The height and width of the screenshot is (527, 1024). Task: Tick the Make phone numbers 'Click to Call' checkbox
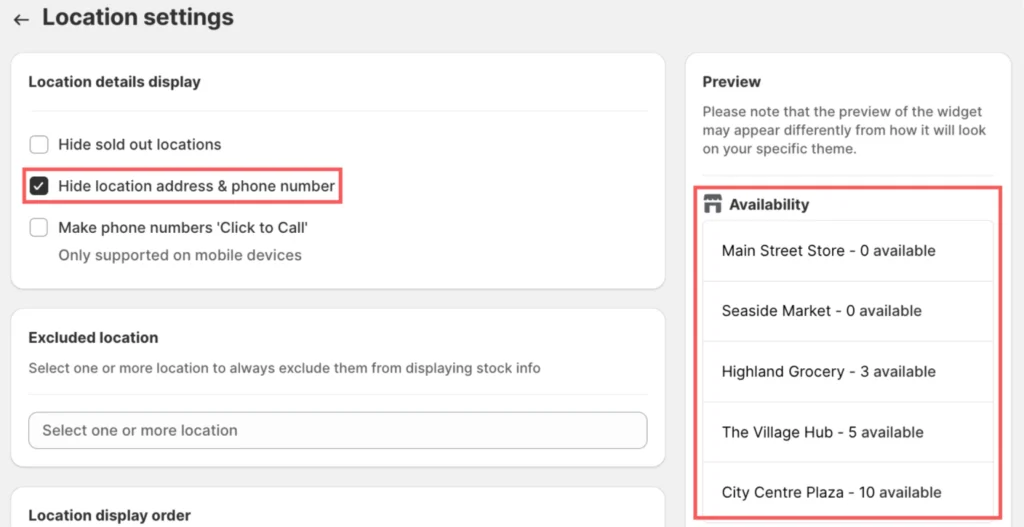(39, 228)
